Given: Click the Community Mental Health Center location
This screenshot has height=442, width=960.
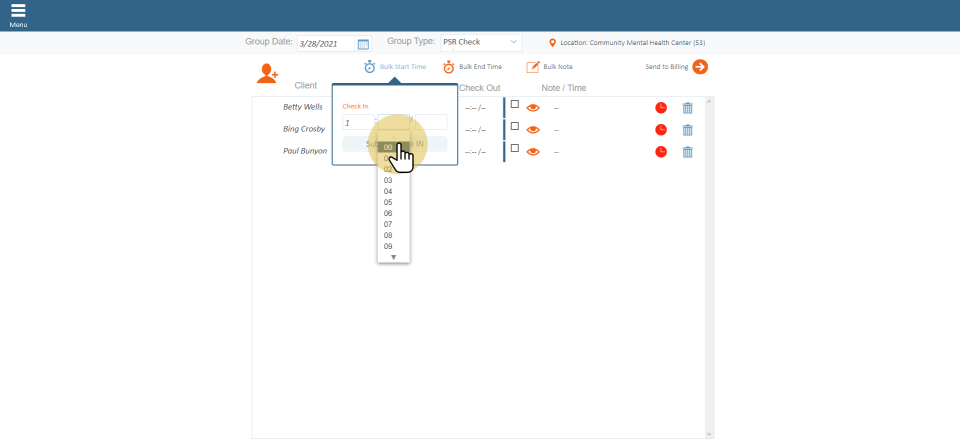Looking at the screenshot, I should point(632,43).
